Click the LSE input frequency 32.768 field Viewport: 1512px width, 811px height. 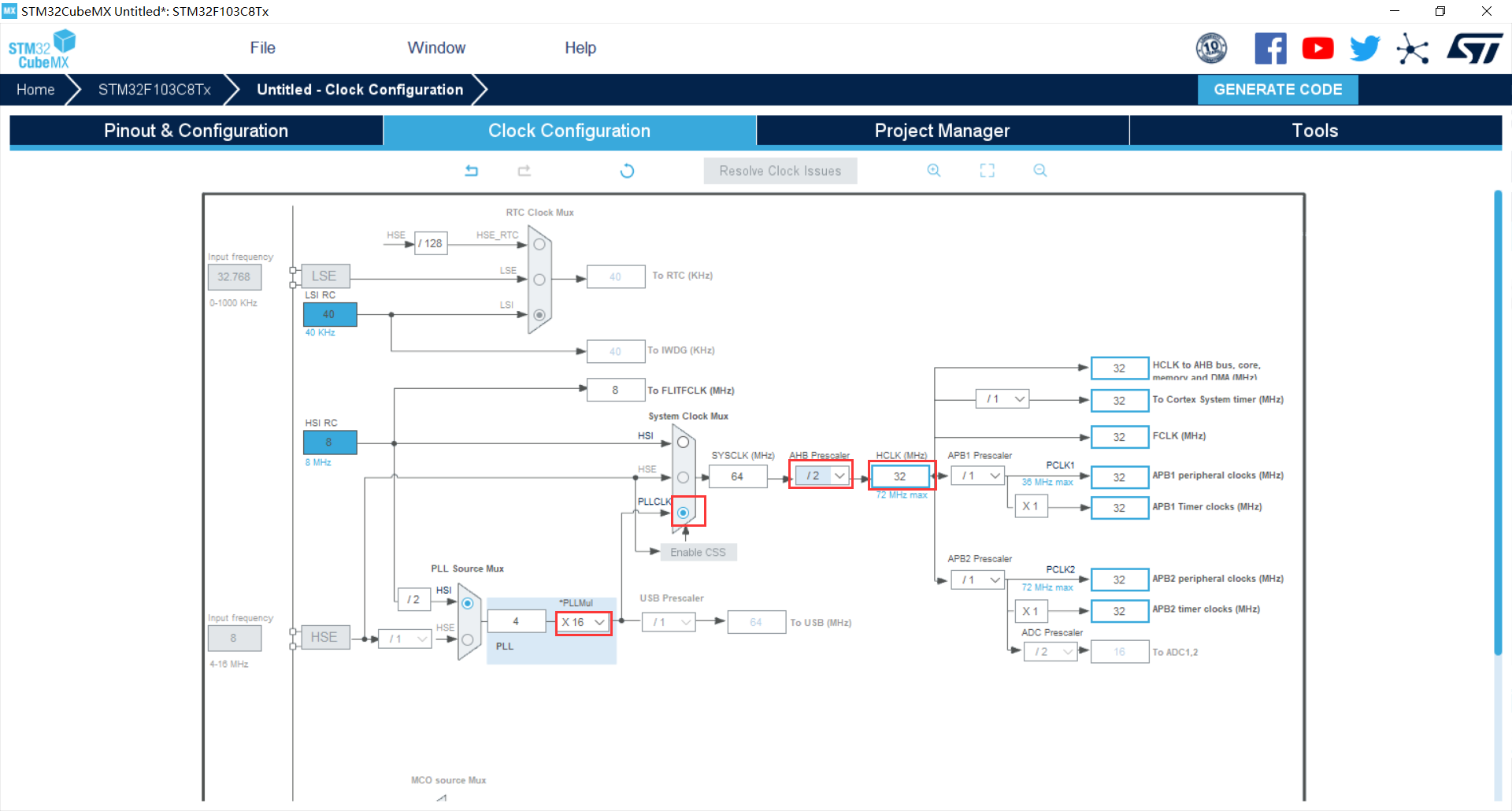click(x=234, y=277)
